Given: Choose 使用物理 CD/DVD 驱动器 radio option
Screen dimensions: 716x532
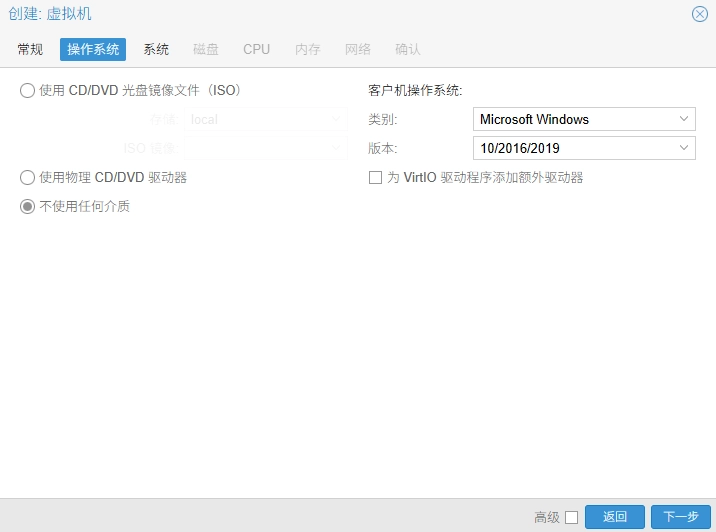Looking at the screenshot, I should (28, 177).
